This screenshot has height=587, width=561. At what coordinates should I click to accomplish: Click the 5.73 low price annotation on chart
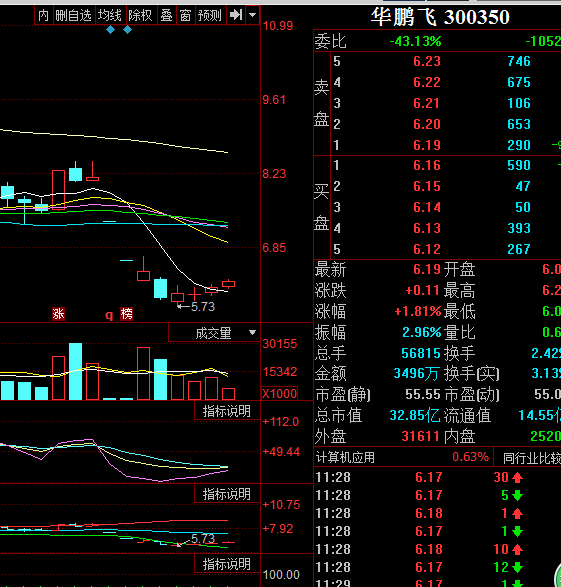[x=202, y=307]
